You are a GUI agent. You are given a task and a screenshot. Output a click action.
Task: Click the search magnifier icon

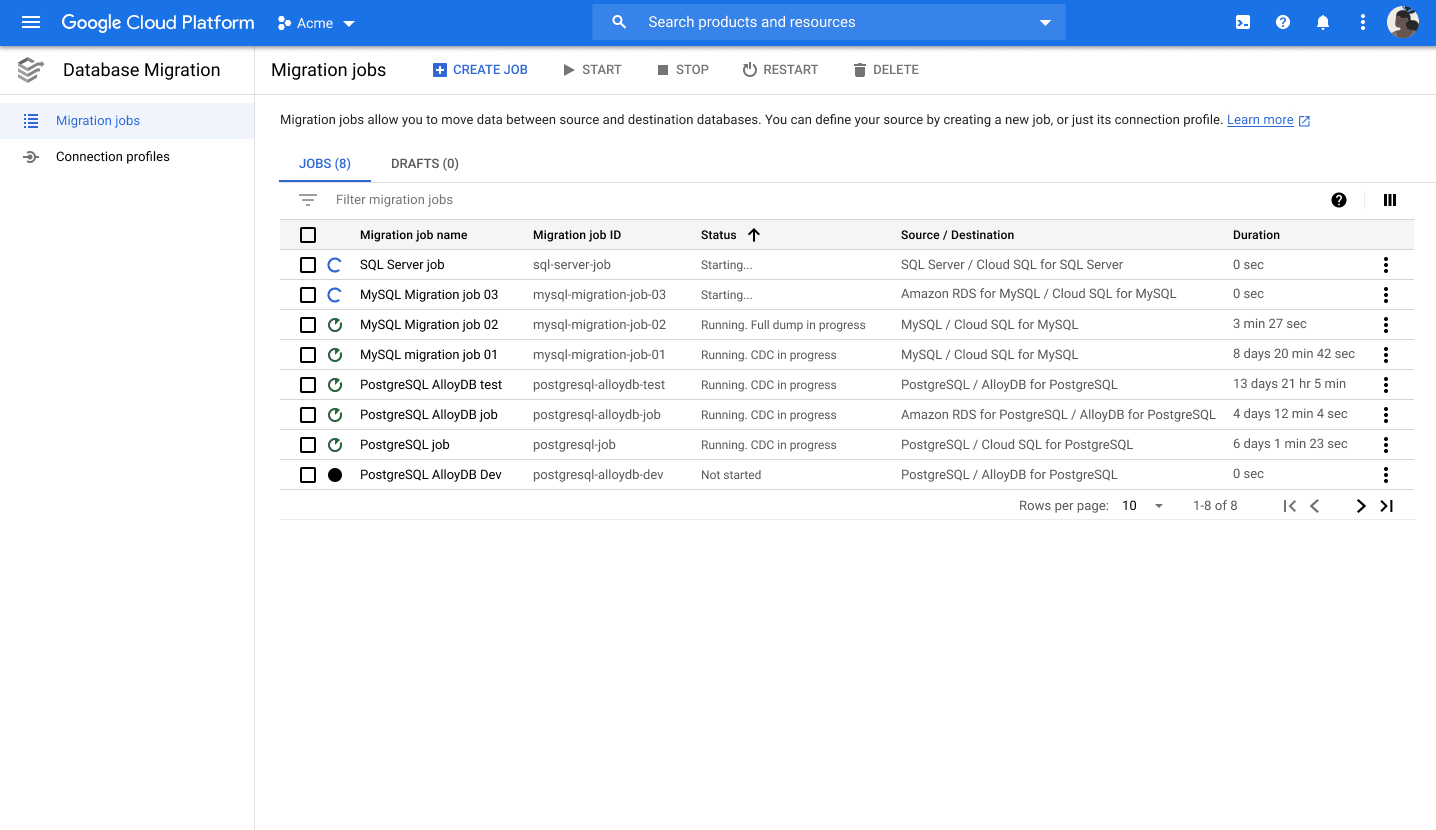[x=619, y=22]
